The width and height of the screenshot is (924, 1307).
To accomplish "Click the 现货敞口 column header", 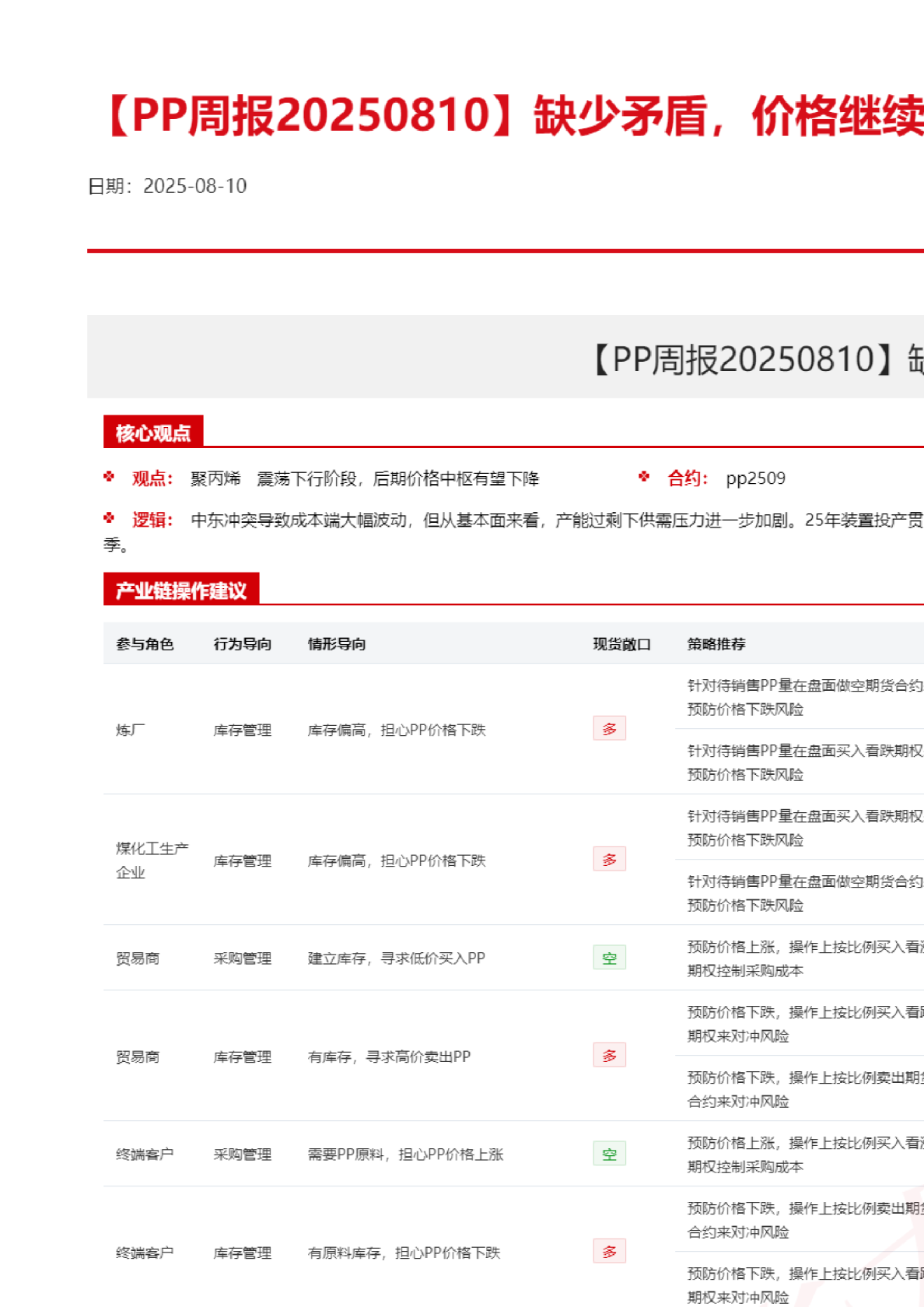I will pos(621,644).
